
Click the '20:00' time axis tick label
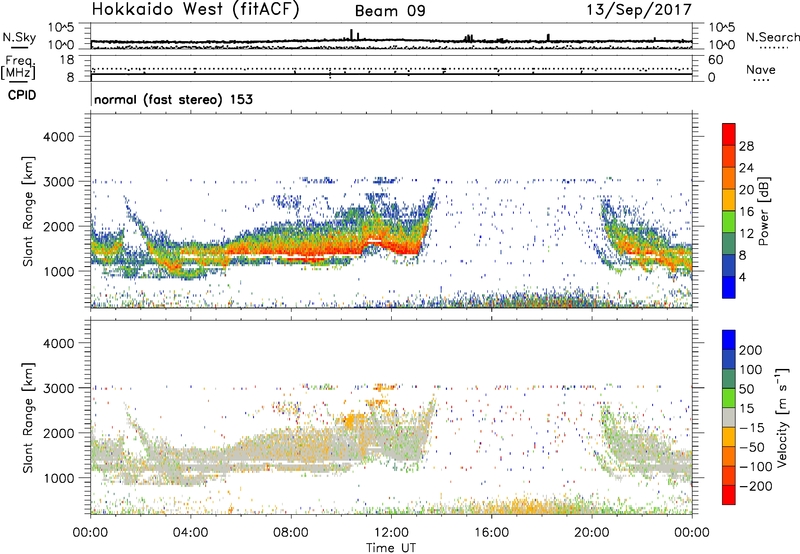point(592,533)
